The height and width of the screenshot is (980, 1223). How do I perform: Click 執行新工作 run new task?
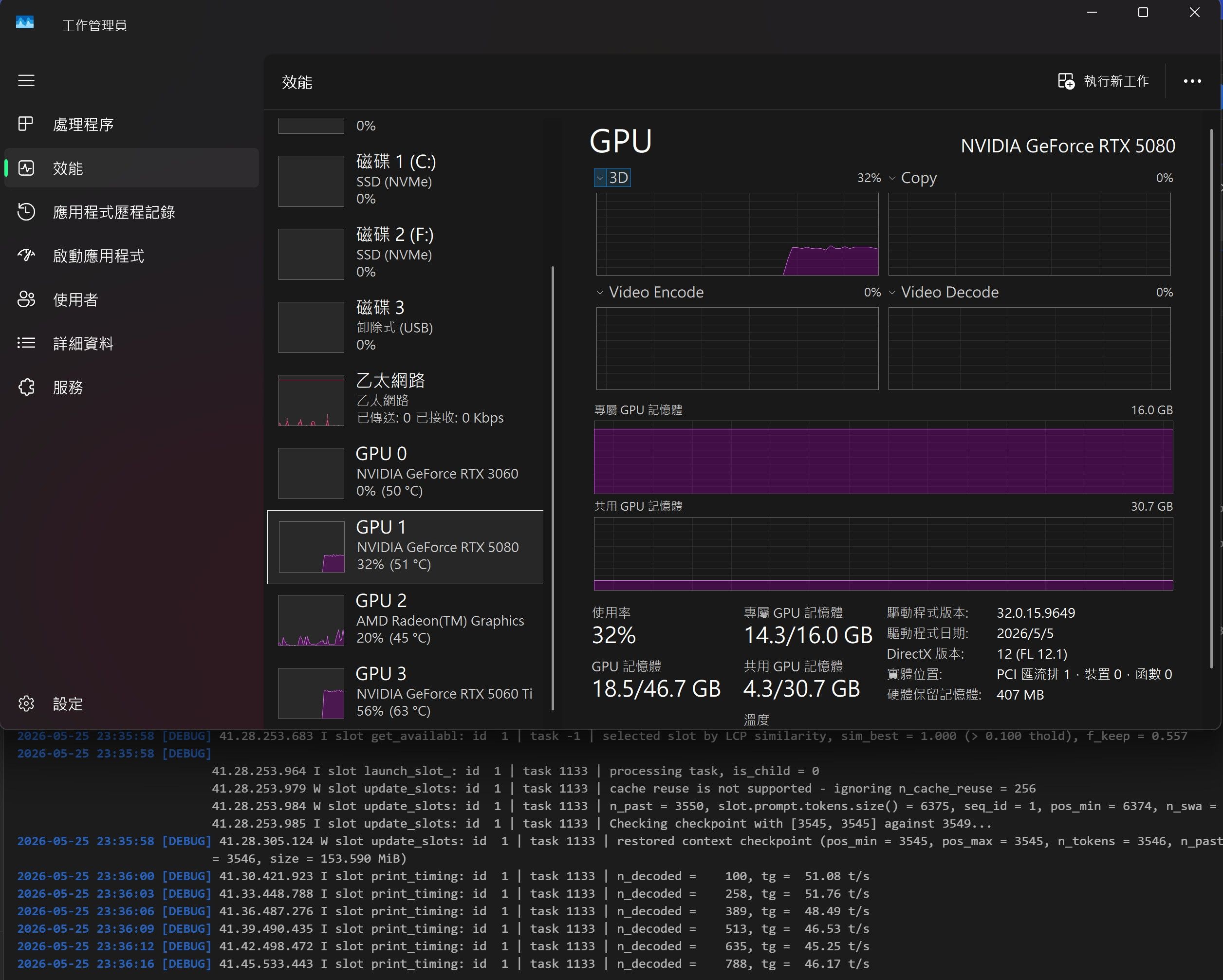pos(1104,81)
